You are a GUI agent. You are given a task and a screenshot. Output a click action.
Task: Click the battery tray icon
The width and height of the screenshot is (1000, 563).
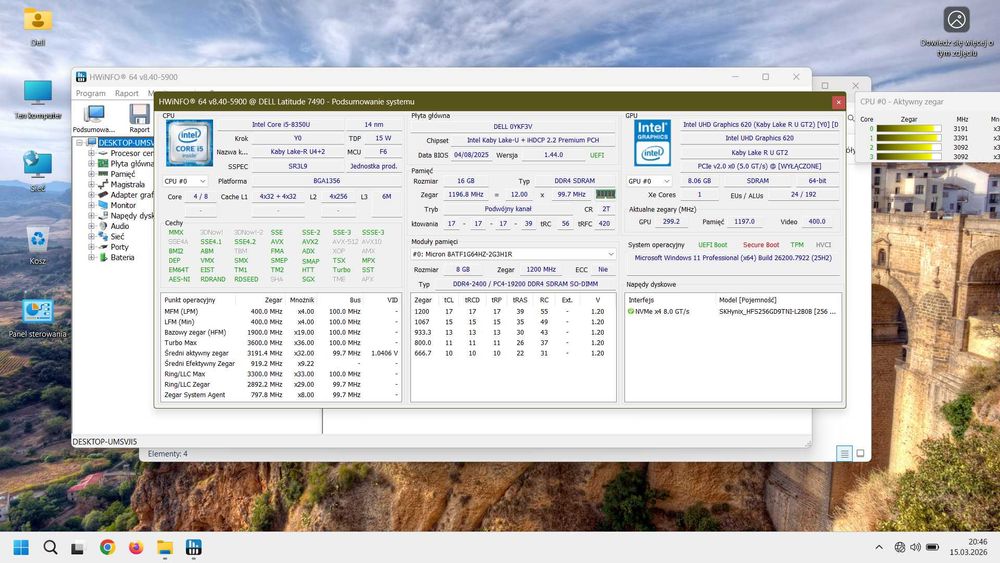click(932, 547)
